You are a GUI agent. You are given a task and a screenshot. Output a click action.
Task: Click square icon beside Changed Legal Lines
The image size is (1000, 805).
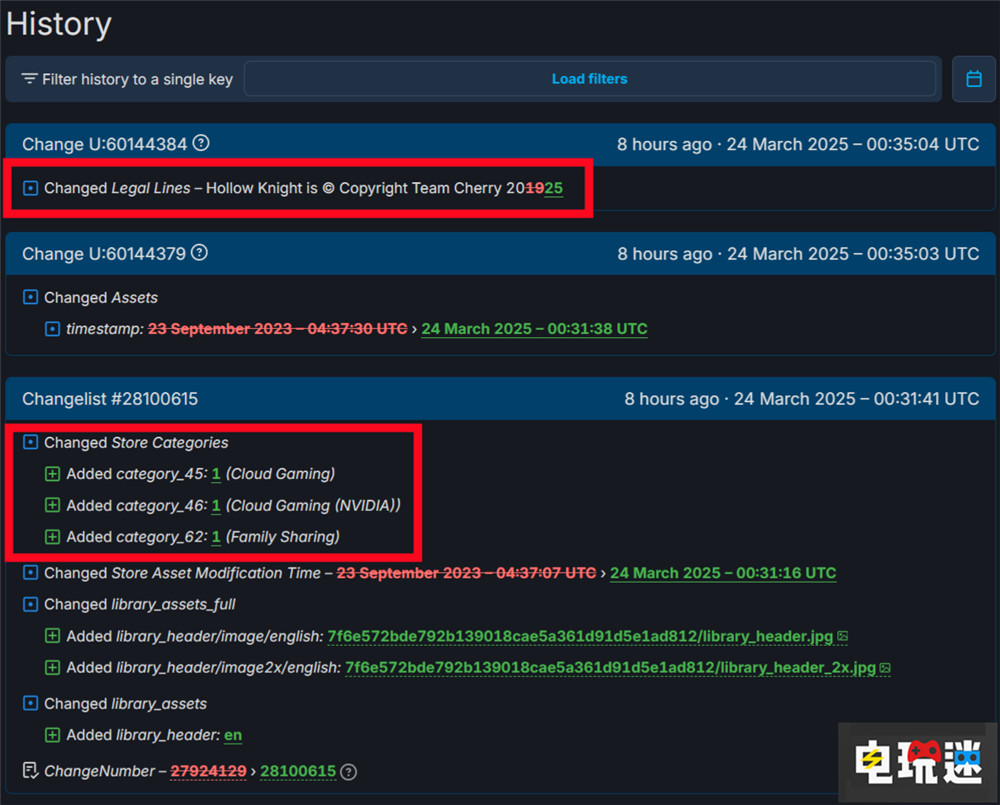click(30, 188)
